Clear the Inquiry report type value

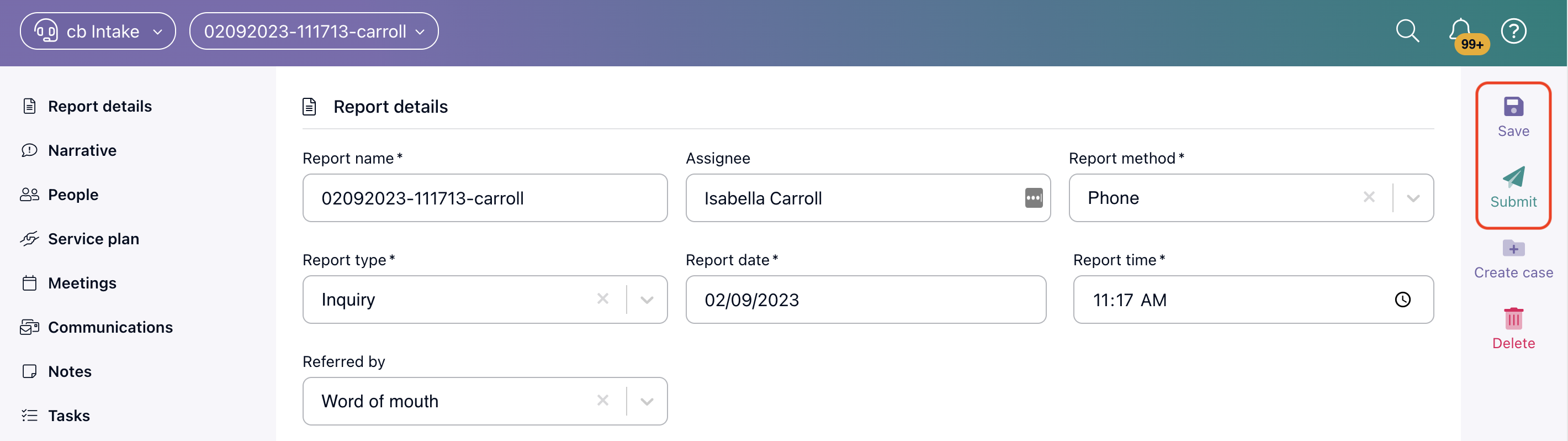602,298
